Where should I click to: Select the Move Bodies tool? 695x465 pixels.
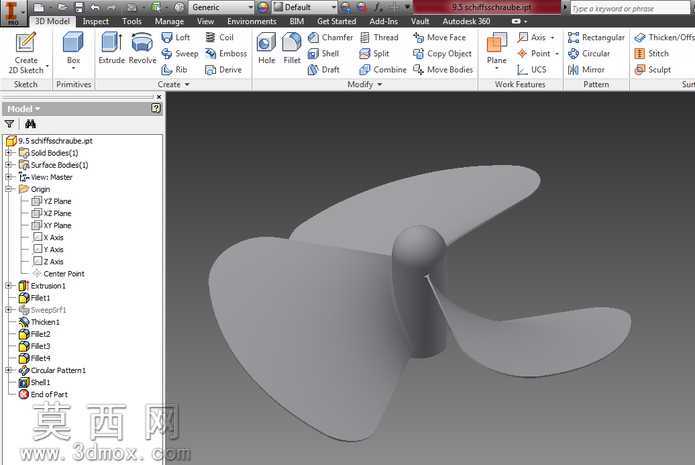[x=443, y=70]
